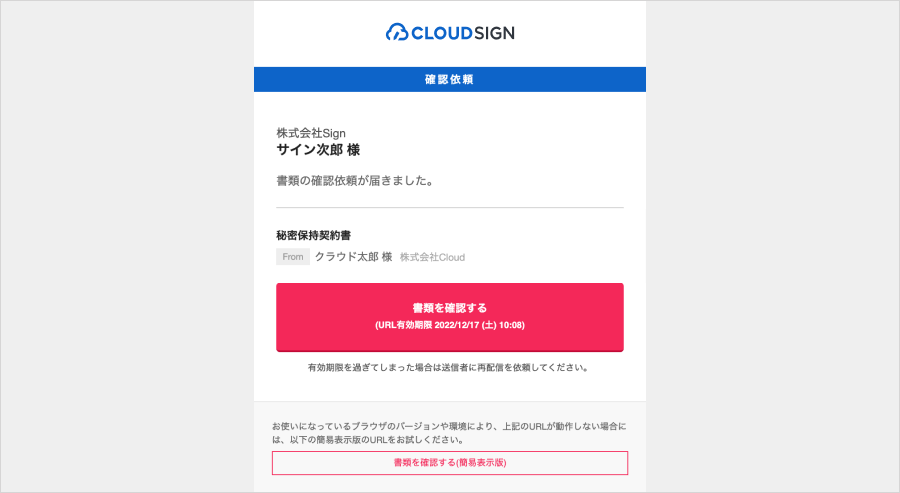Click the 株式会社Sign recipient company text
Viewport: 900px width, 493px height.
(x=311, y=133)
